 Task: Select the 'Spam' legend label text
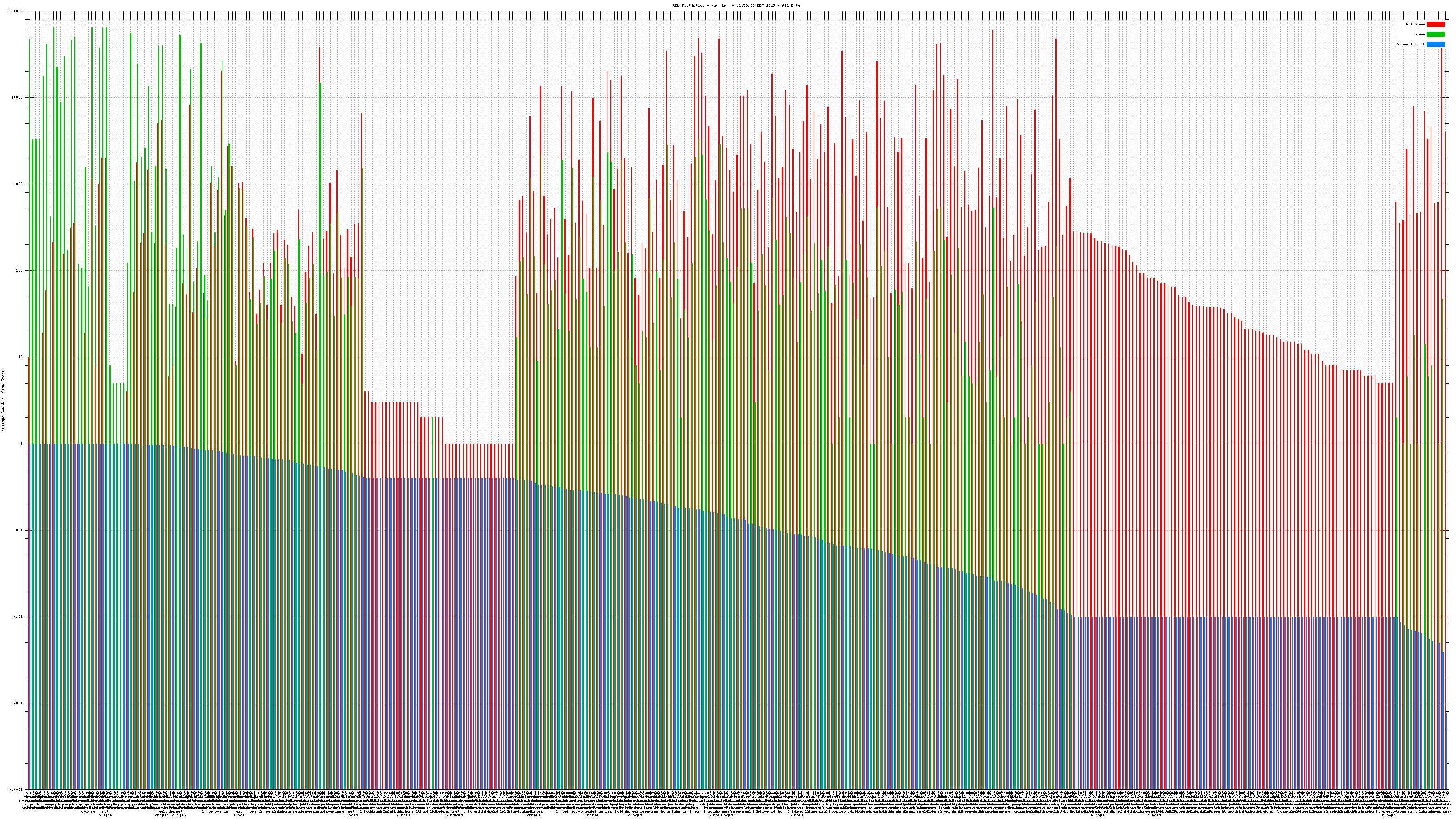tap(1420, 35)
